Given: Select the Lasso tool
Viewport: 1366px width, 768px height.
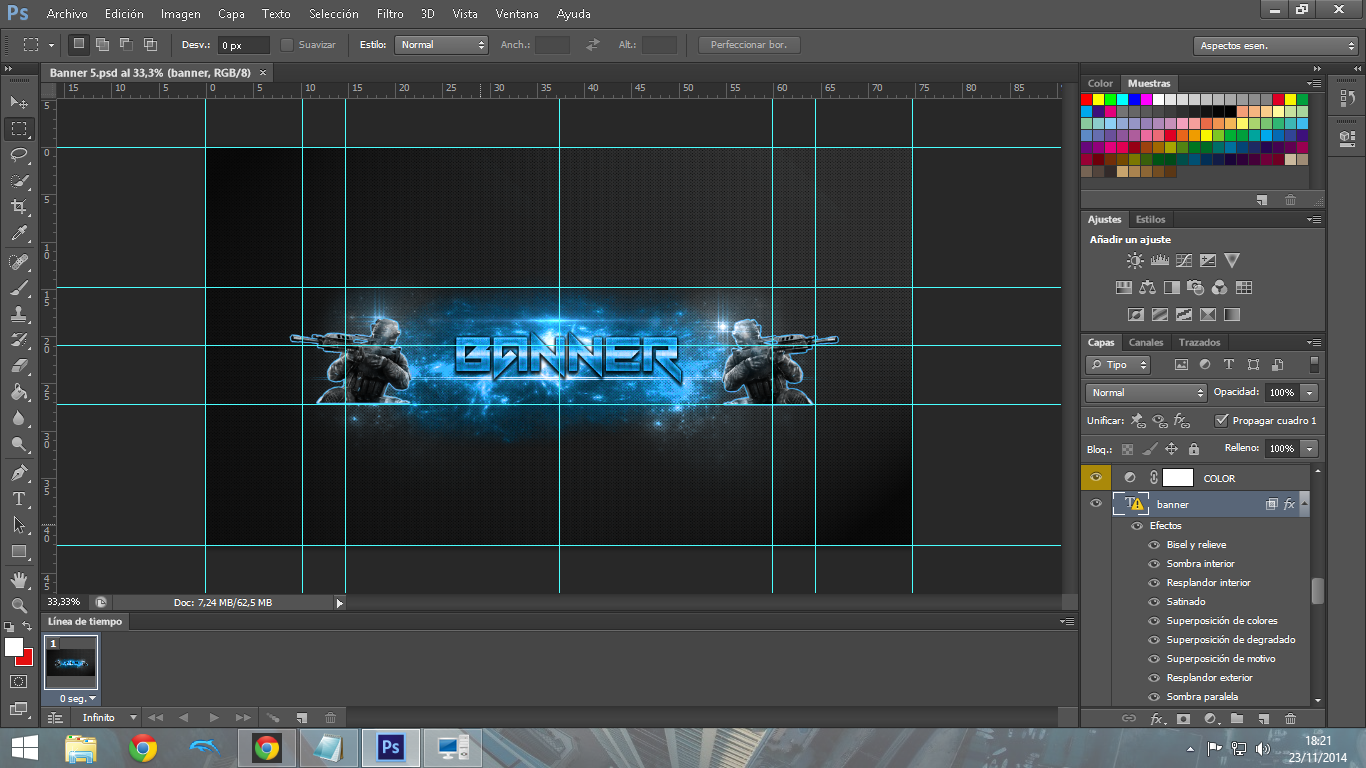Looking at the screenshot, I should click(x=19, y=154).
